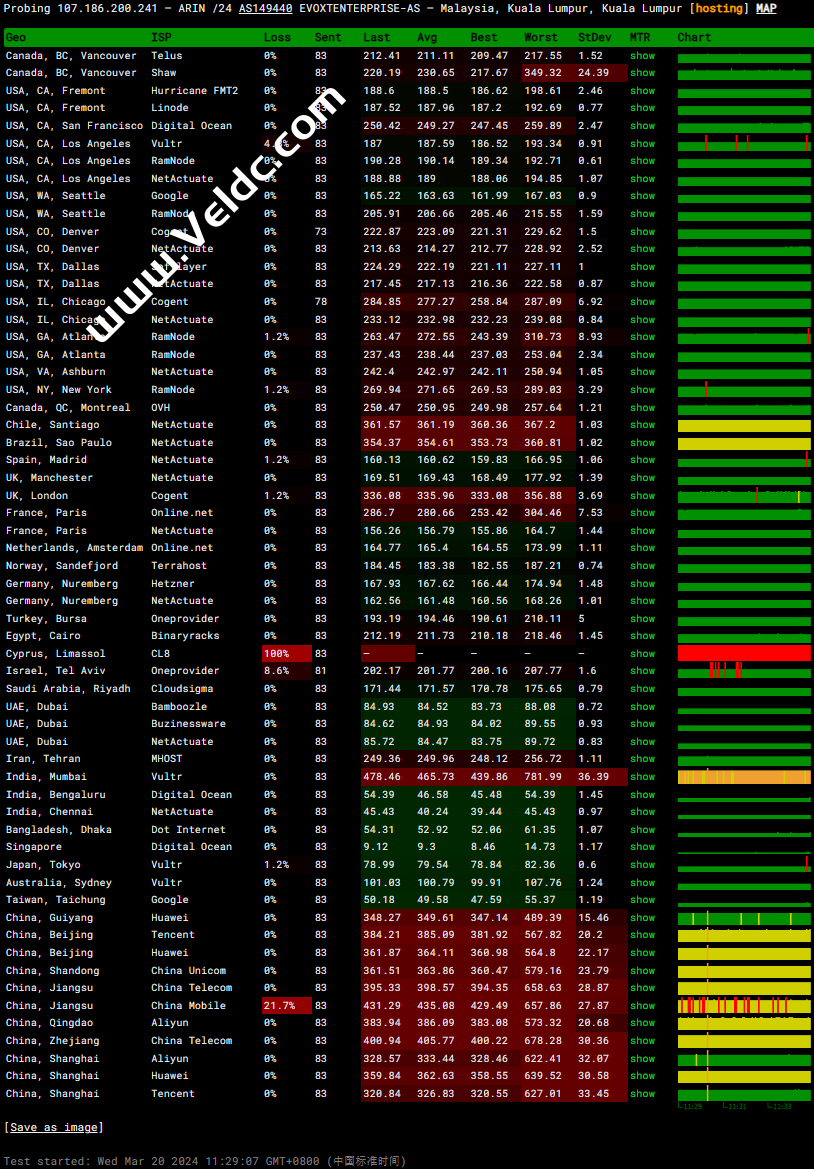Click the Worst column header

click(x=540, y=37)
